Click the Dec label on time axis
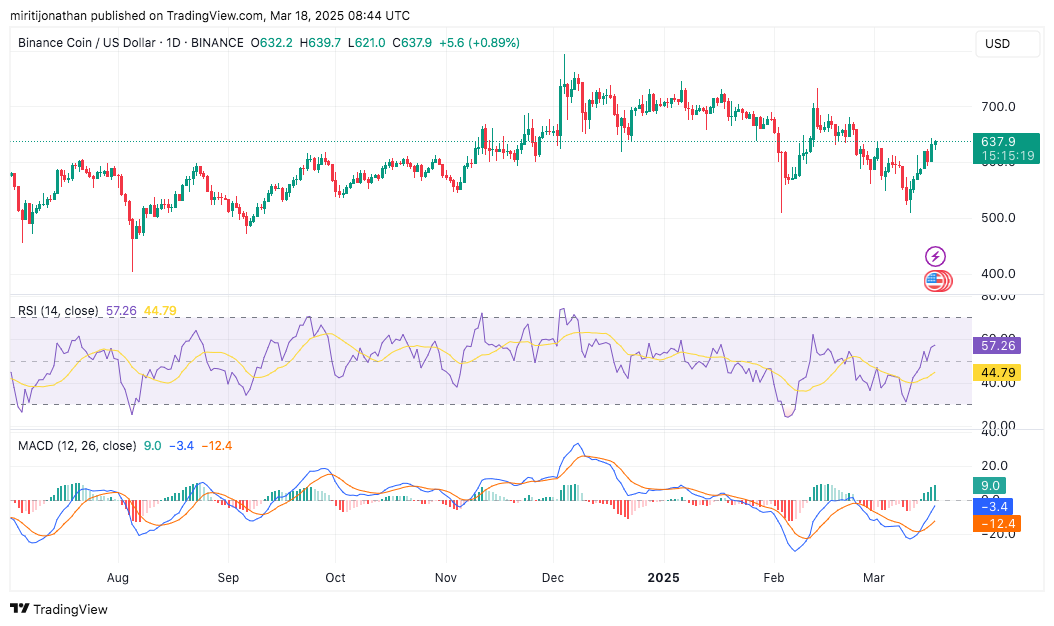Image resolution: width=1054 pixels, height=626 pixels. coord(553,578)
